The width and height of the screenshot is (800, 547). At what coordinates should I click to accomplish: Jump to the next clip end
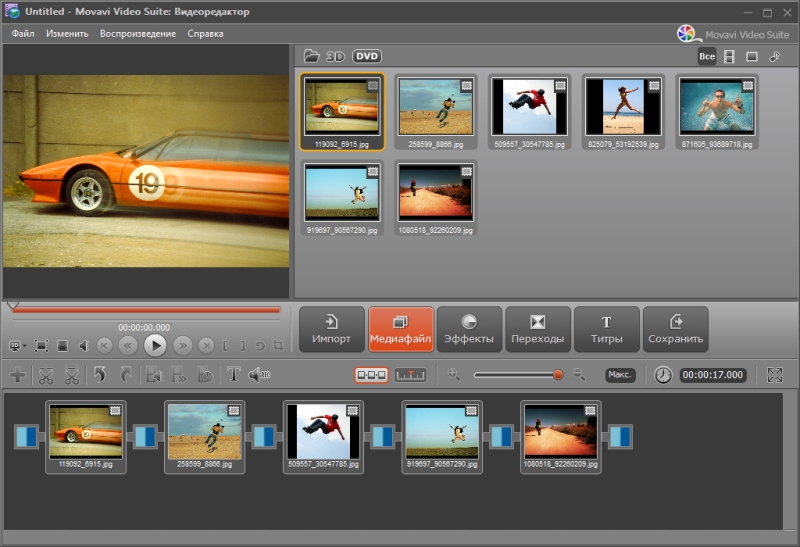(x=206, y=346)
